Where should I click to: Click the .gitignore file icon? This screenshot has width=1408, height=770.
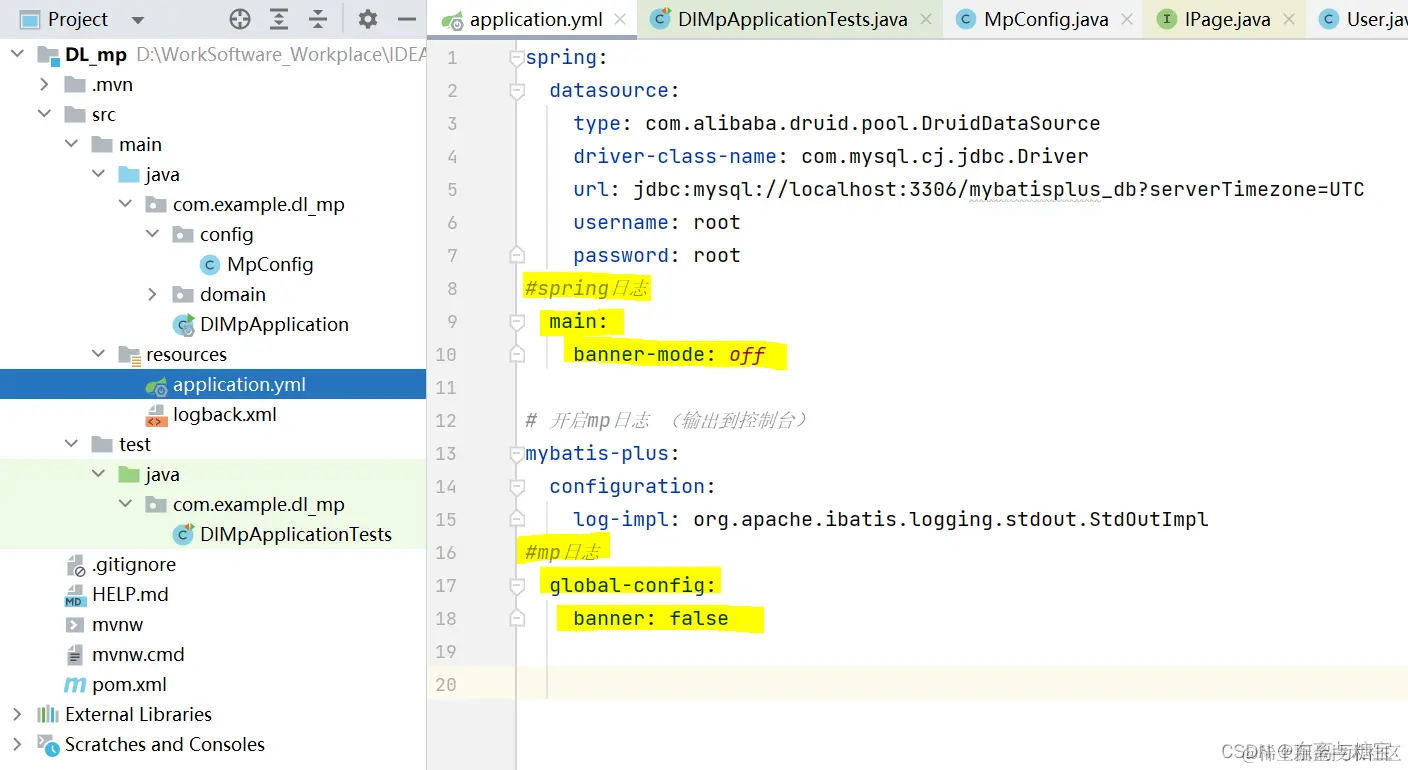pyautogui.click(x=75, y=565)
